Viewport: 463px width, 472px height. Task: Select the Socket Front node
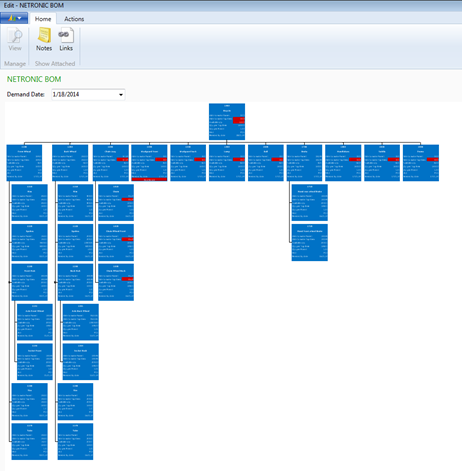(x=35, y=362)
